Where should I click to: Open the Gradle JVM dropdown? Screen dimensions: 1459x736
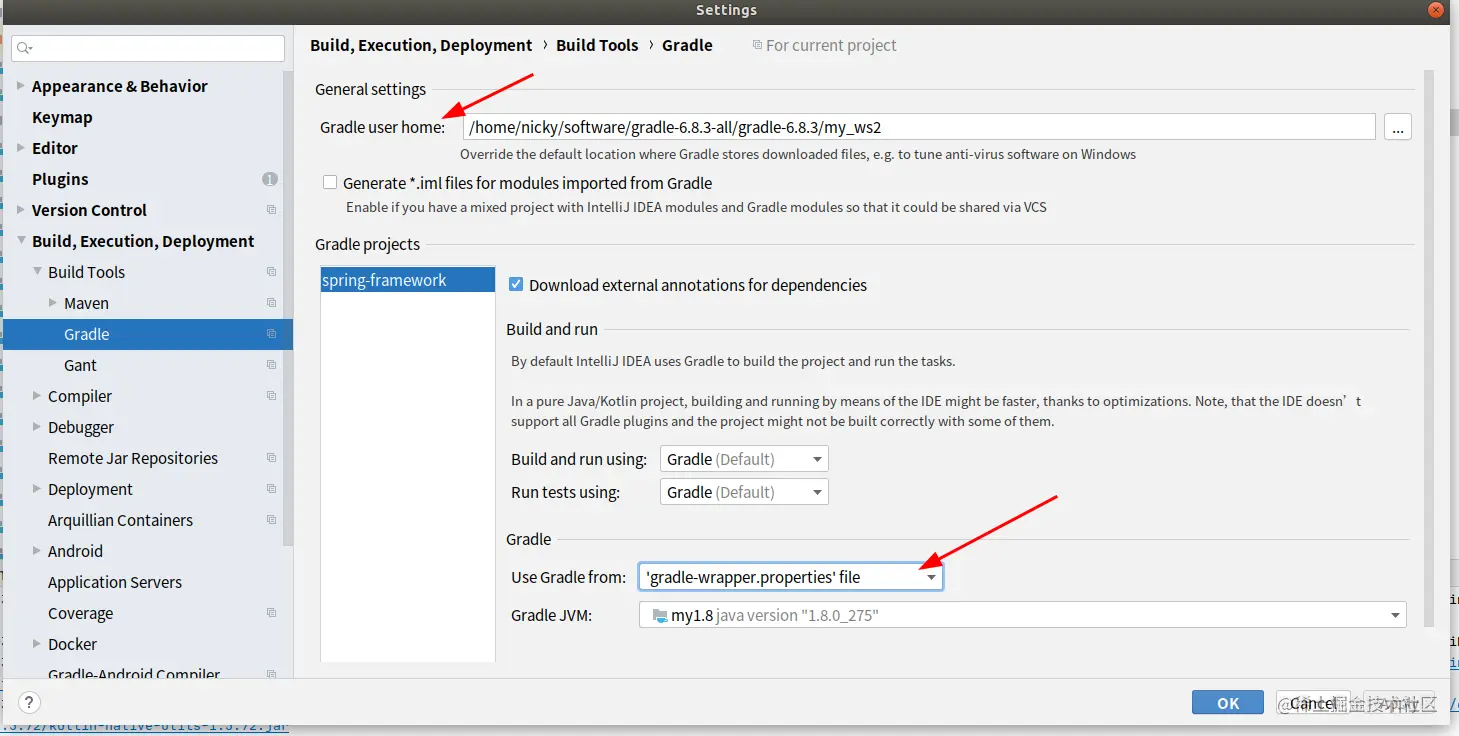1022,615
